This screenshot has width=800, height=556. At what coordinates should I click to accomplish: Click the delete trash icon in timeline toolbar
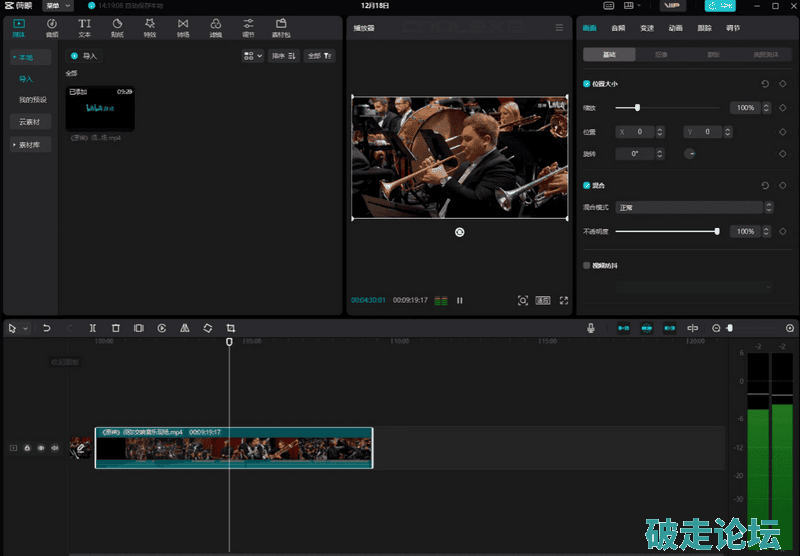click(x=115, y=328)
